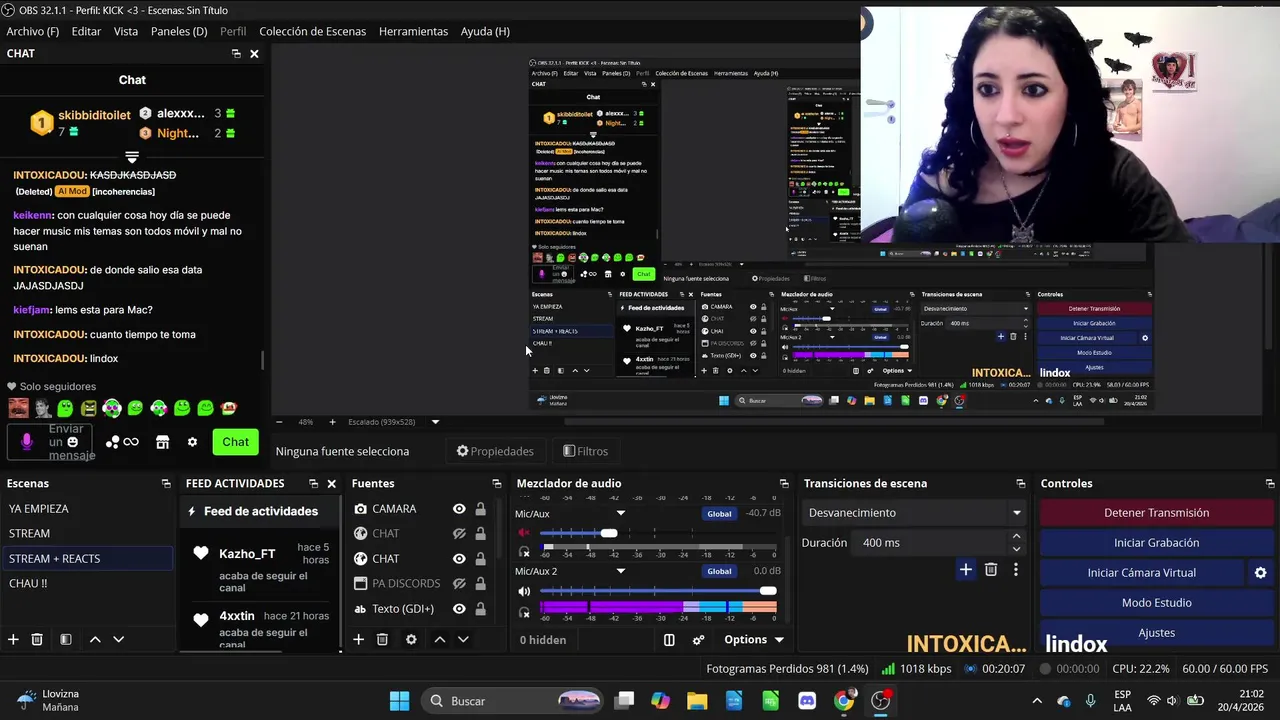Viewport: 1280px width, 720px height.
Task: Click Iniciar Cámara Virtual button
Action: pos(1142,573)
